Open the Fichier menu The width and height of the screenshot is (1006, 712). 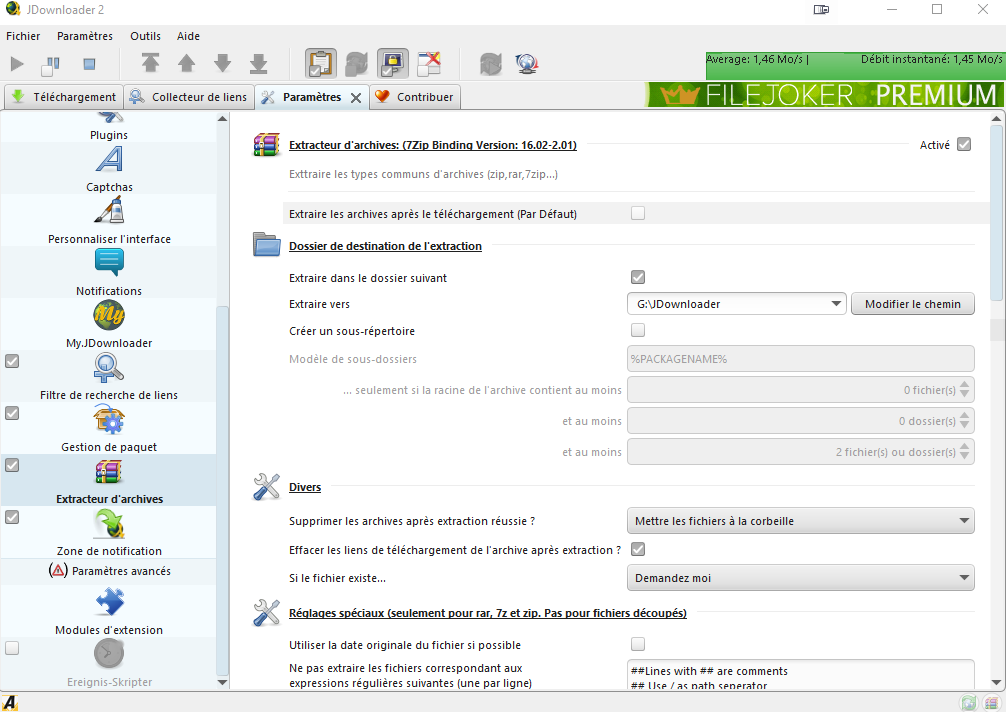pyautogui.click(x=23, y=36)
